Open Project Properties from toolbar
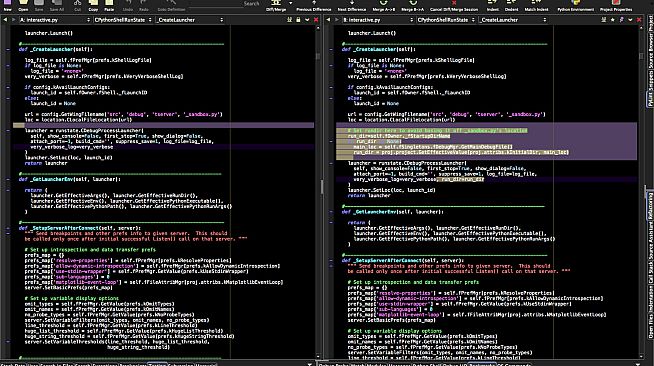This screenshot has width=654, height=366. [616, 5]
